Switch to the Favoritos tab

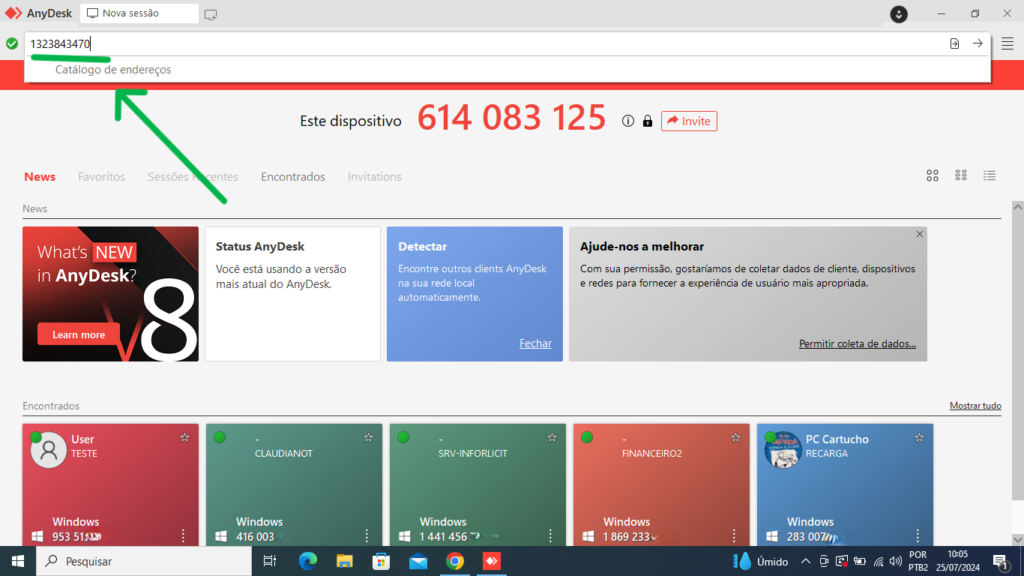click(101, 176)
